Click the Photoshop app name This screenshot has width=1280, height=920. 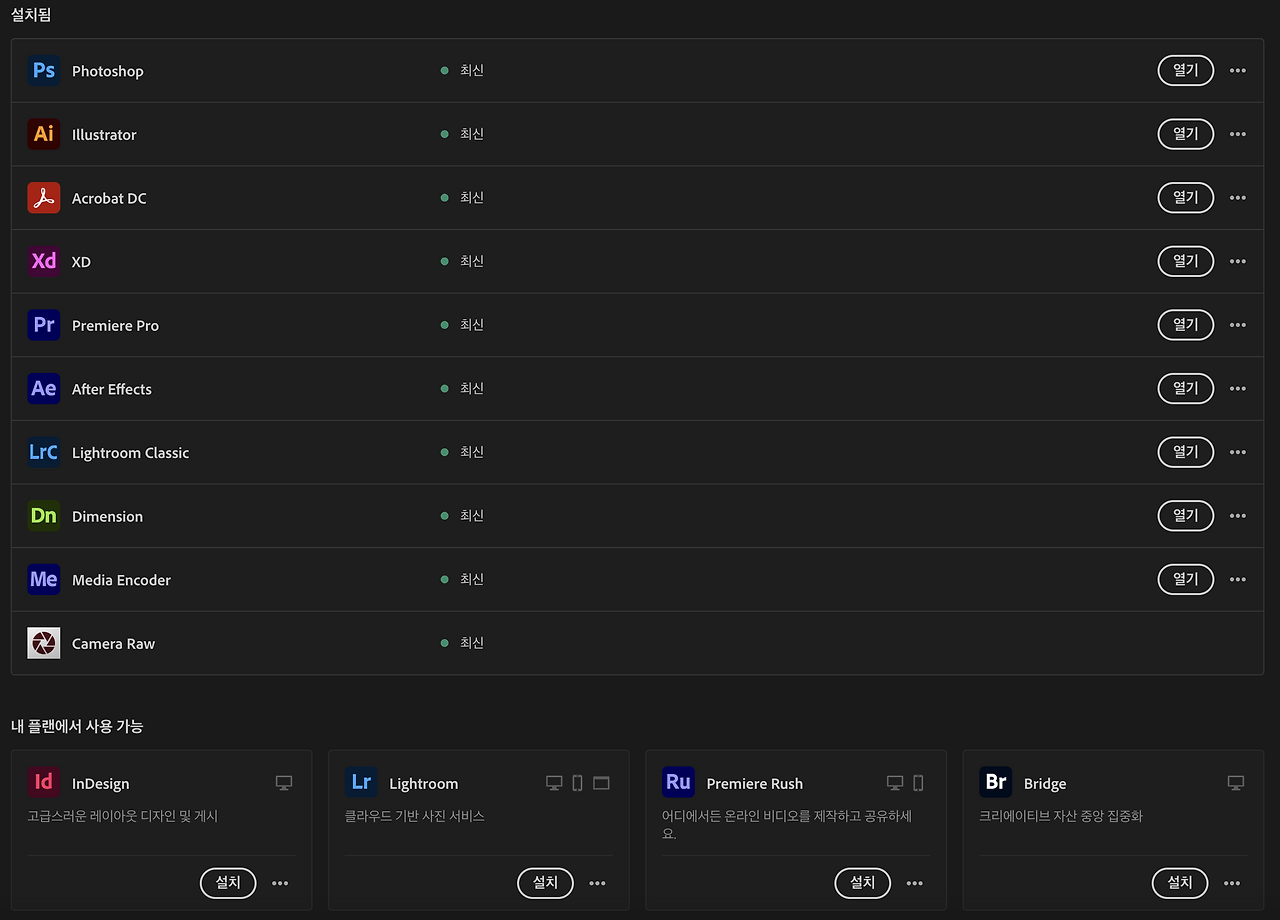pos(108,71)
